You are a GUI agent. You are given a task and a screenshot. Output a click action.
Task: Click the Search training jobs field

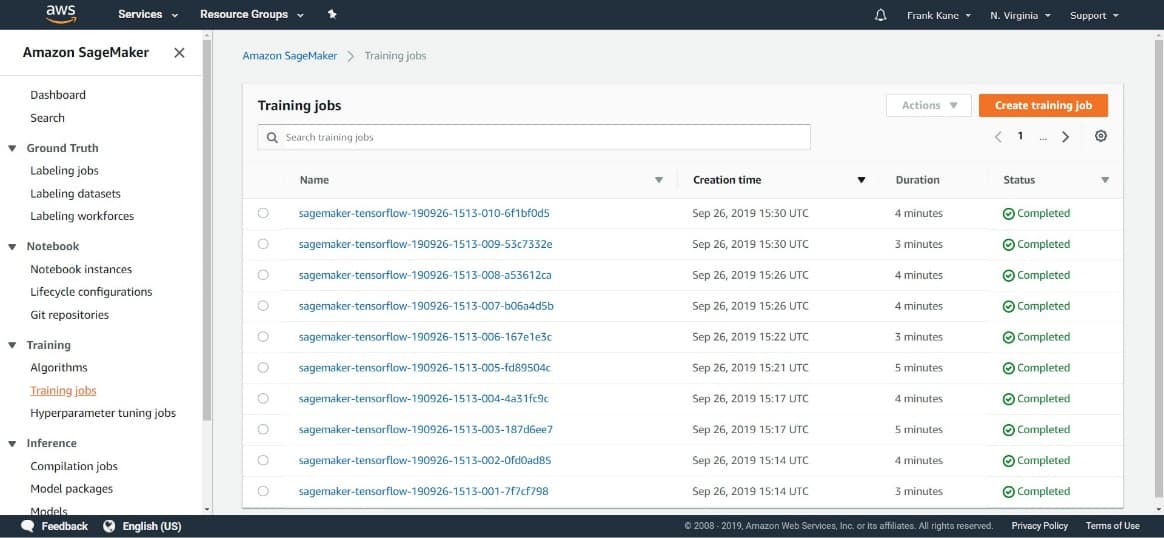[x=534, y=137]
